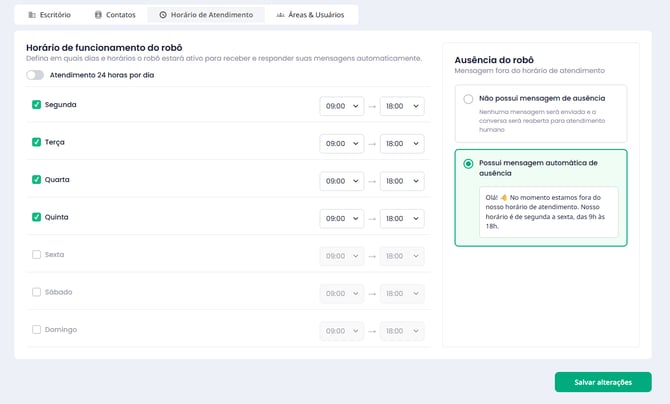670x404 pixels.
Task: Open Terça end time dropdown
Action: (402, 144)
